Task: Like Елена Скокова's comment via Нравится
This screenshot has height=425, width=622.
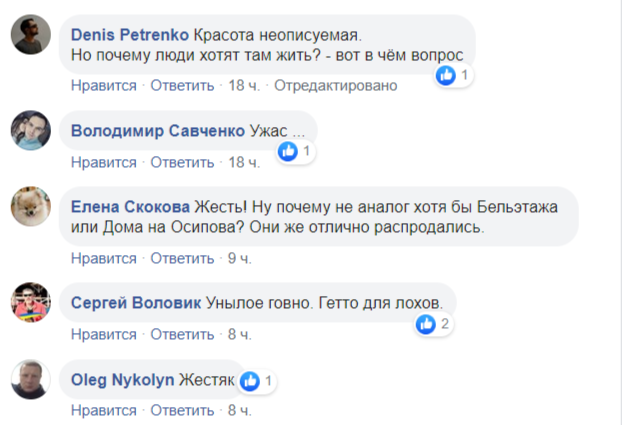Action: pos(103,258)
